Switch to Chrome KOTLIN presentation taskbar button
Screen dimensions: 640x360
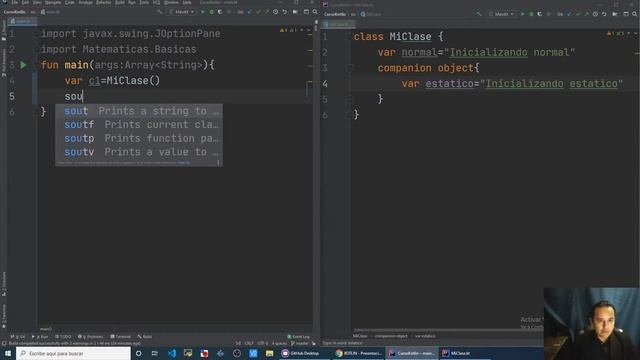pos(358,353)
